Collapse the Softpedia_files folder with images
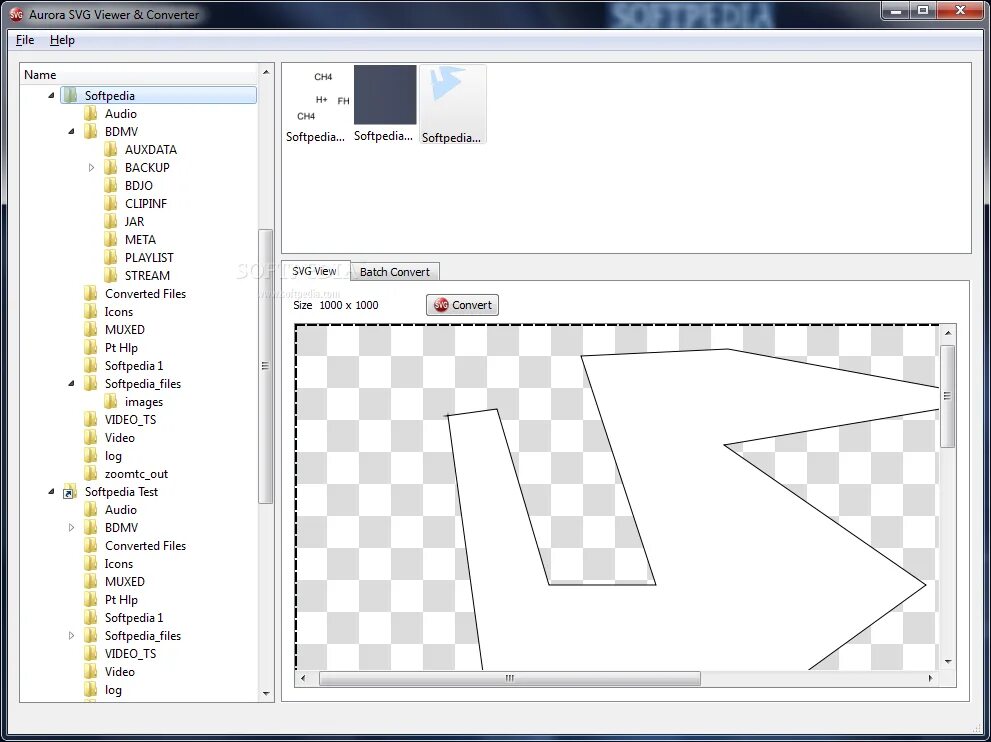This screenshot has width=991, height=742. pyautogui.click(x=71, y=384)
